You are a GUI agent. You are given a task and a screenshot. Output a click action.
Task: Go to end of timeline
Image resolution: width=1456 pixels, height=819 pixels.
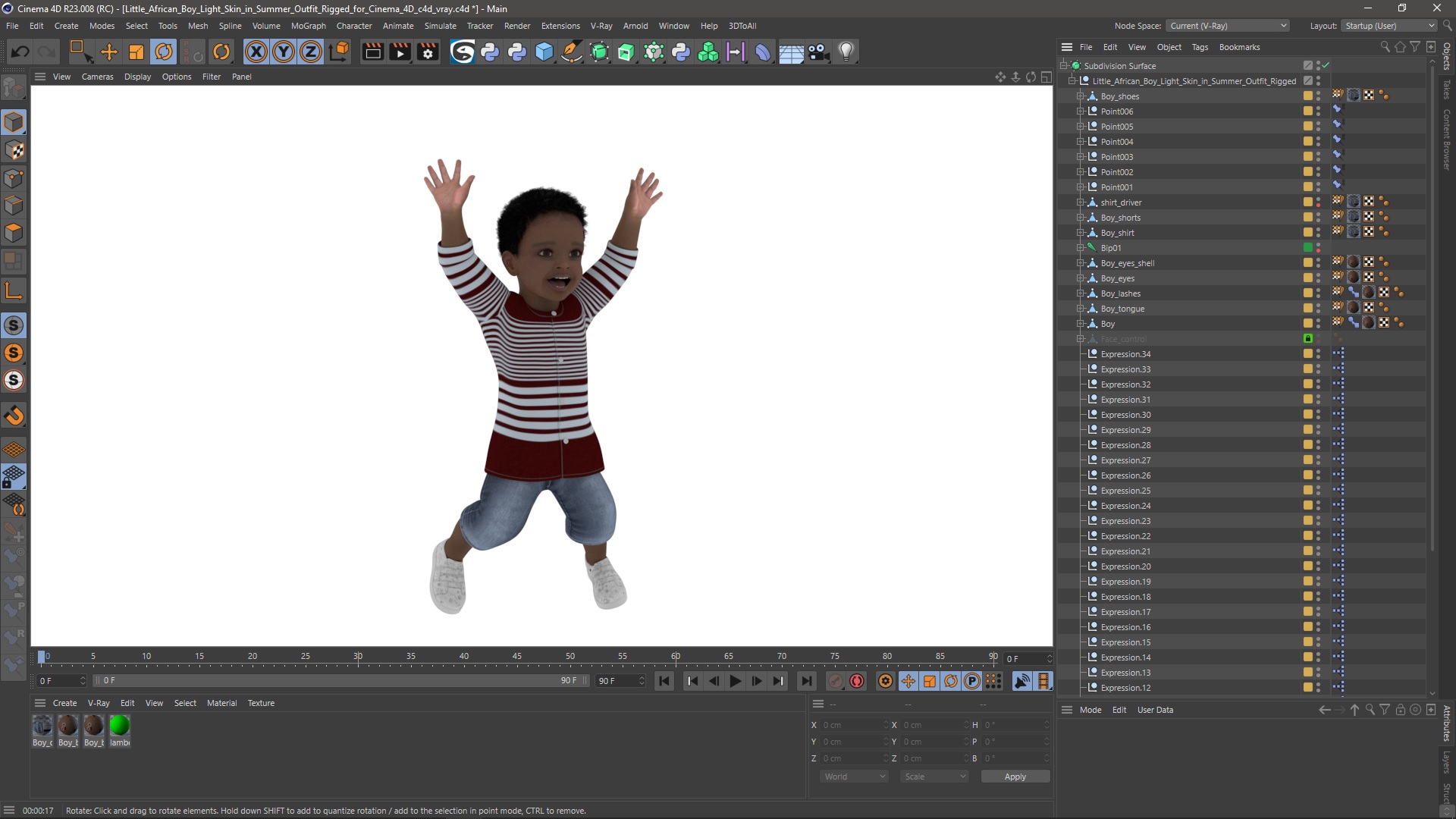click(x=807, y=681)
